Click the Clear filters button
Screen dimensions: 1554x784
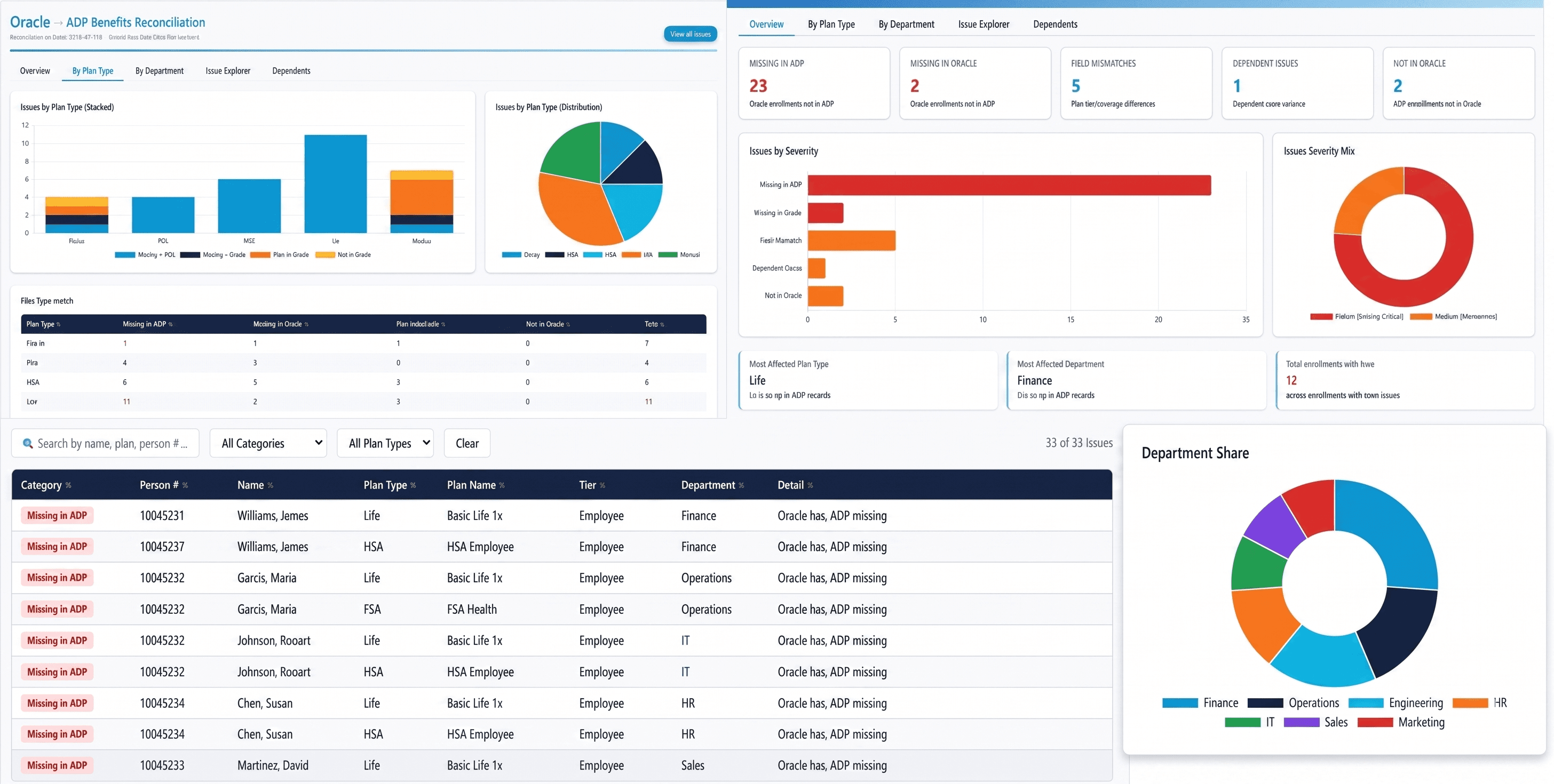point(467,443)
